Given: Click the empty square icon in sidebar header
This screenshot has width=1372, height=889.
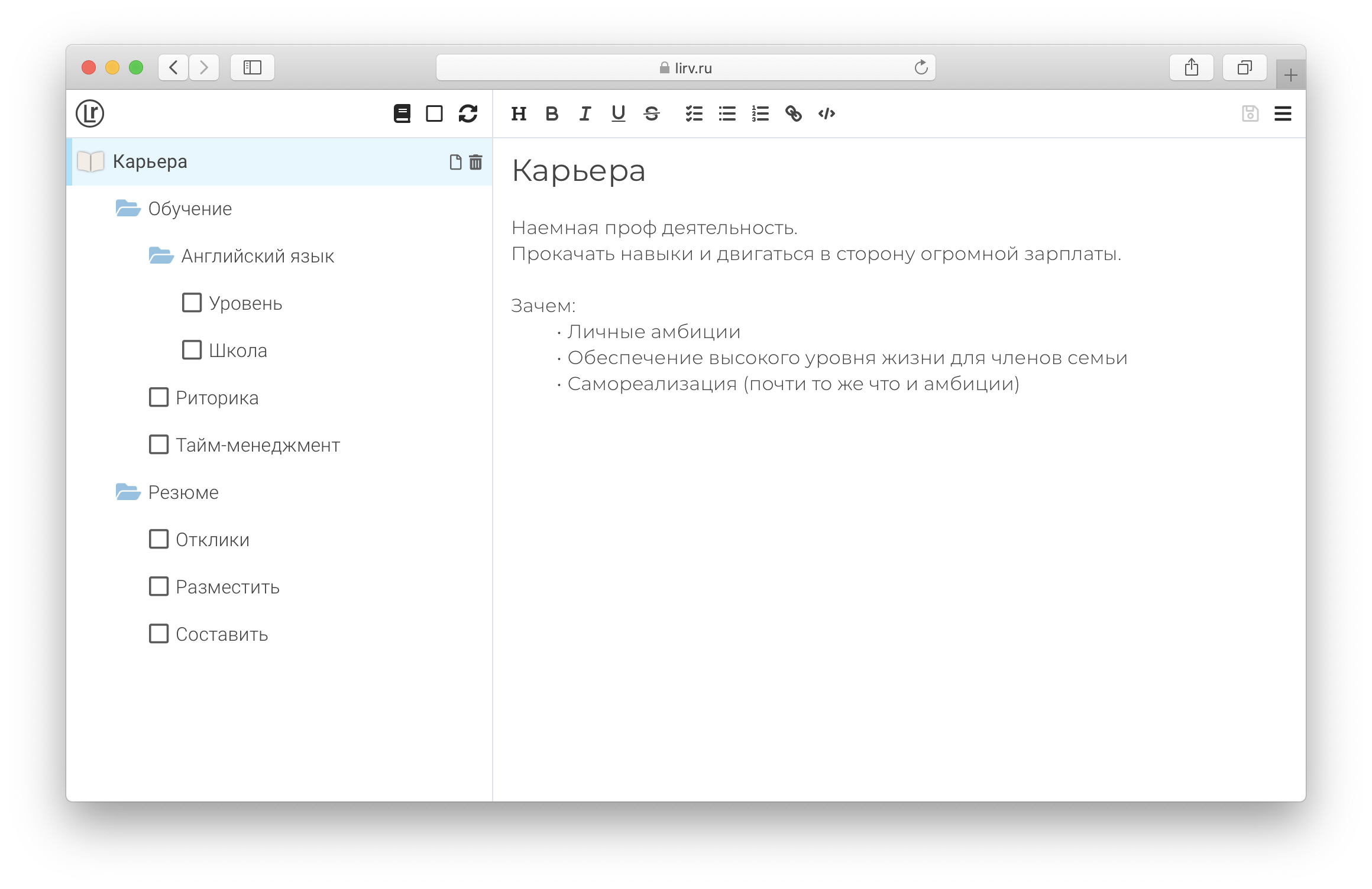Looking at the screenshot, I should tap(435, 113).
